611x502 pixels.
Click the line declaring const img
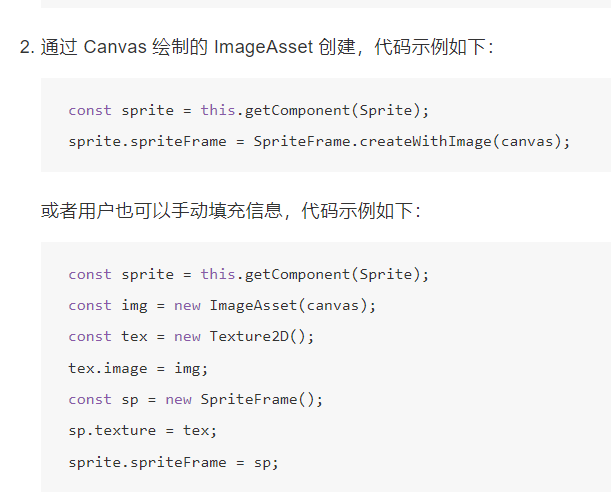[222, 305]
